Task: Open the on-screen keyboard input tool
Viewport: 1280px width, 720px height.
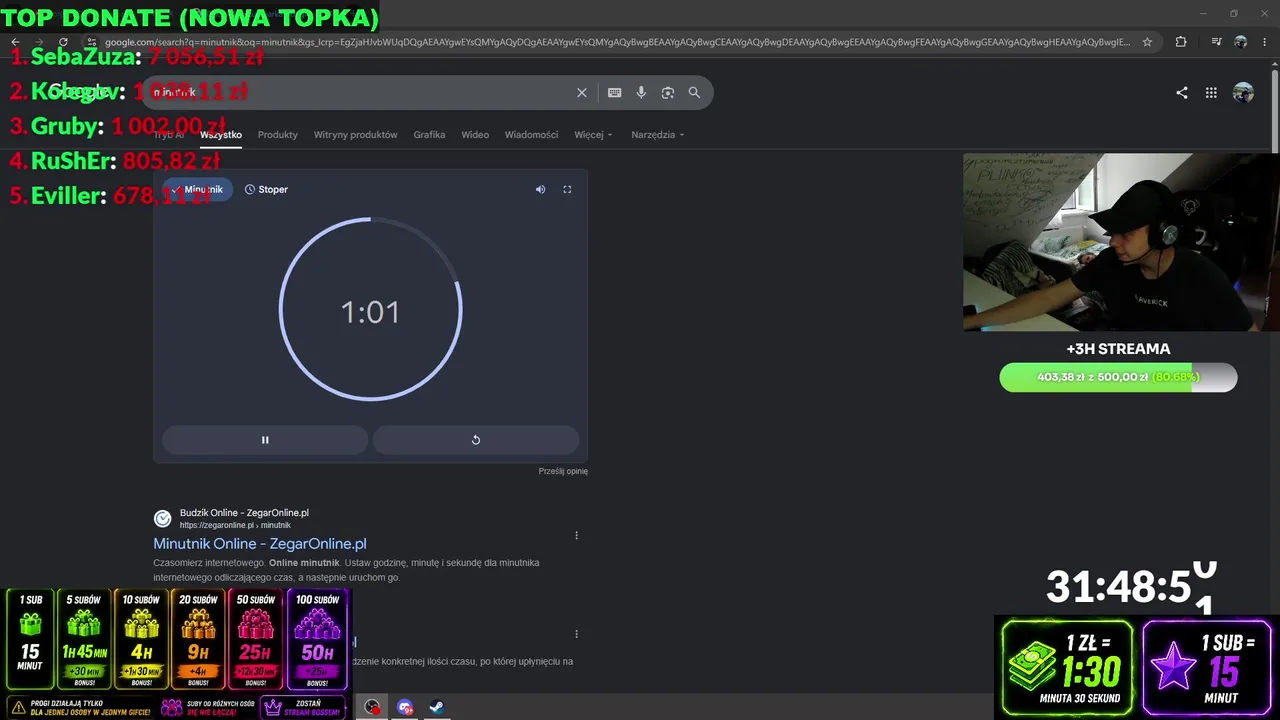Action: click(615, 93)
